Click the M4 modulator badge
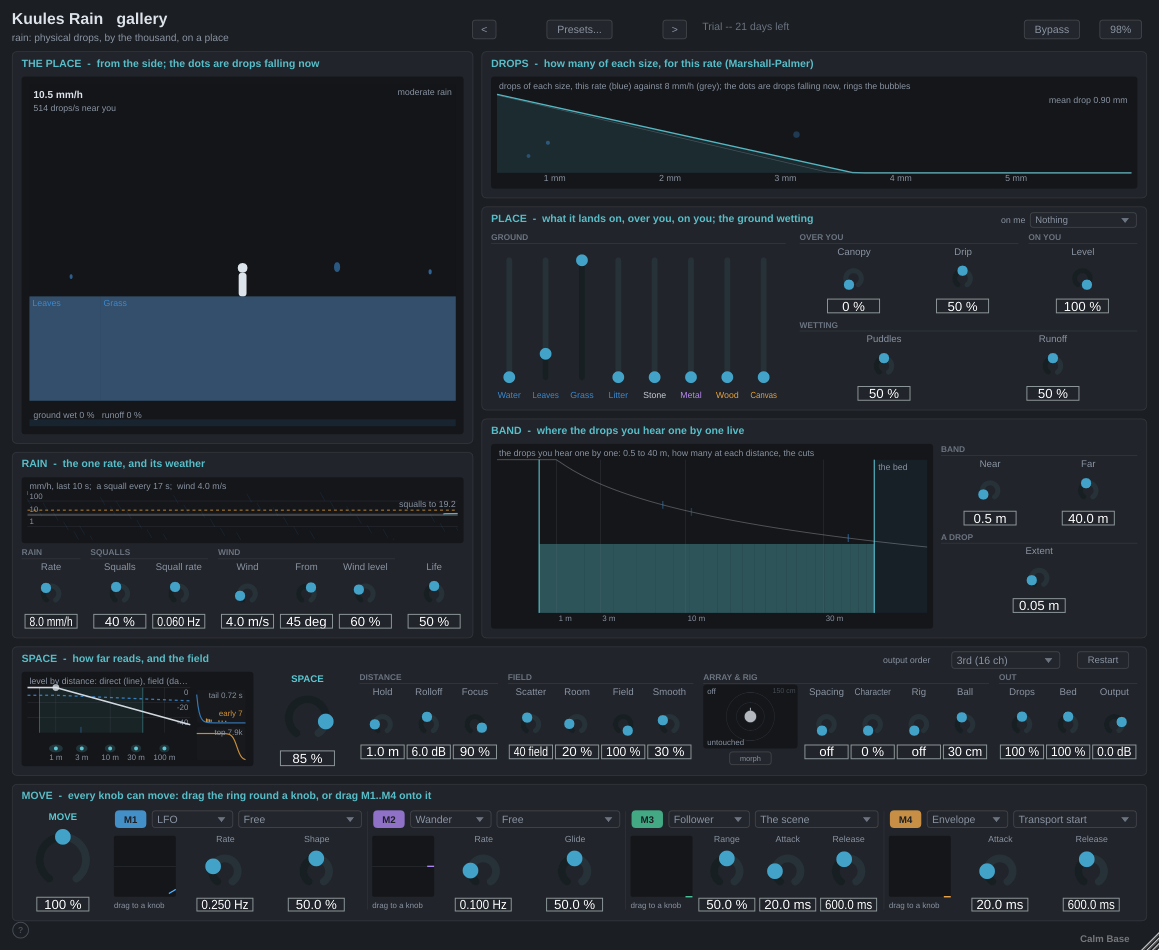This screenshot has width=1159, height=950. (905, 819)
